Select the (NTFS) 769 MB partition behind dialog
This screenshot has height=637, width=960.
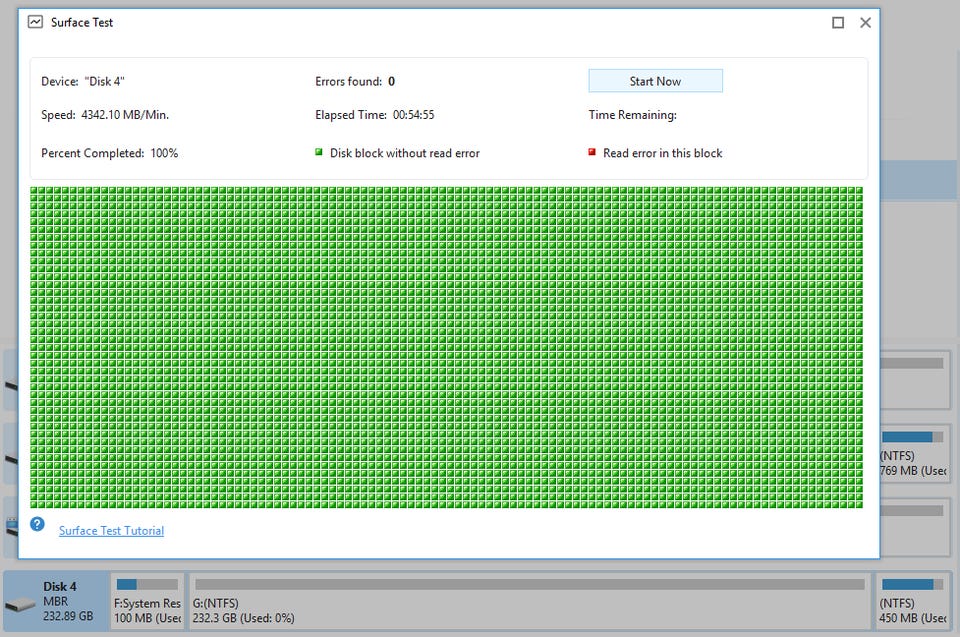[x=915, y=454]
